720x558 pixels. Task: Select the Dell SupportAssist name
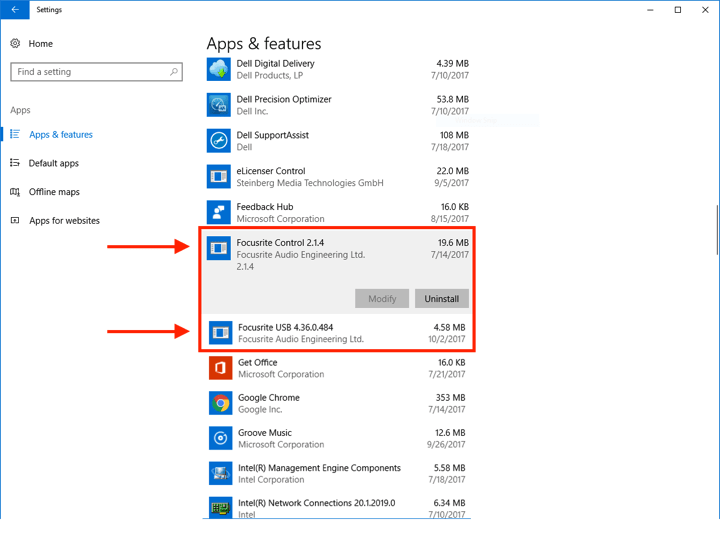pyautogui.click(x=273, y=135)
